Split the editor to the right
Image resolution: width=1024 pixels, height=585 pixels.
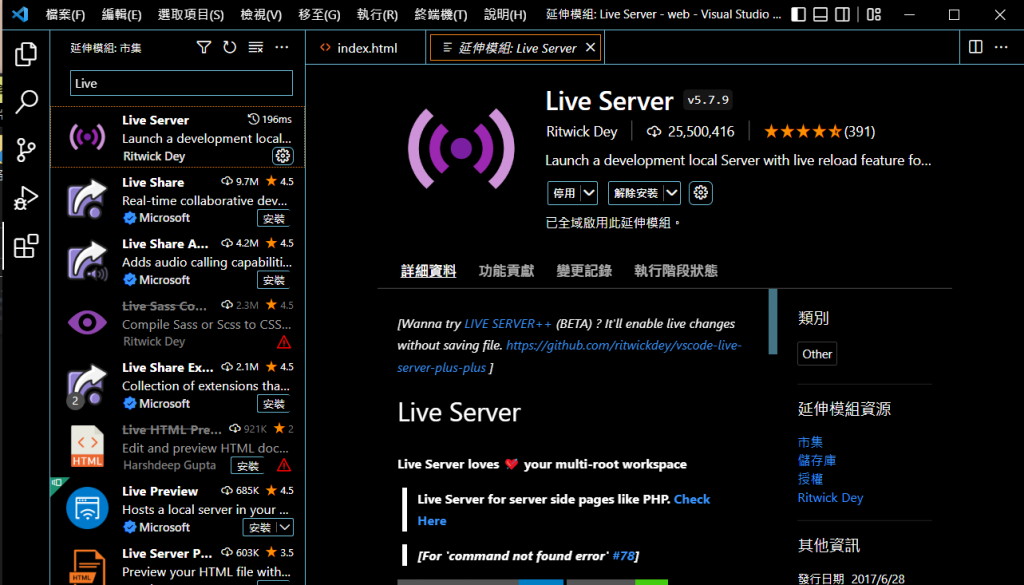976,47
